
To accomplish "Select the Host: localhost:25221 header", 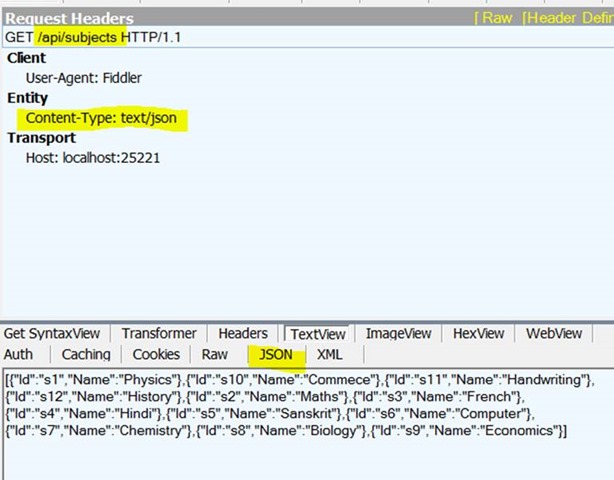I will click(93, 158).
